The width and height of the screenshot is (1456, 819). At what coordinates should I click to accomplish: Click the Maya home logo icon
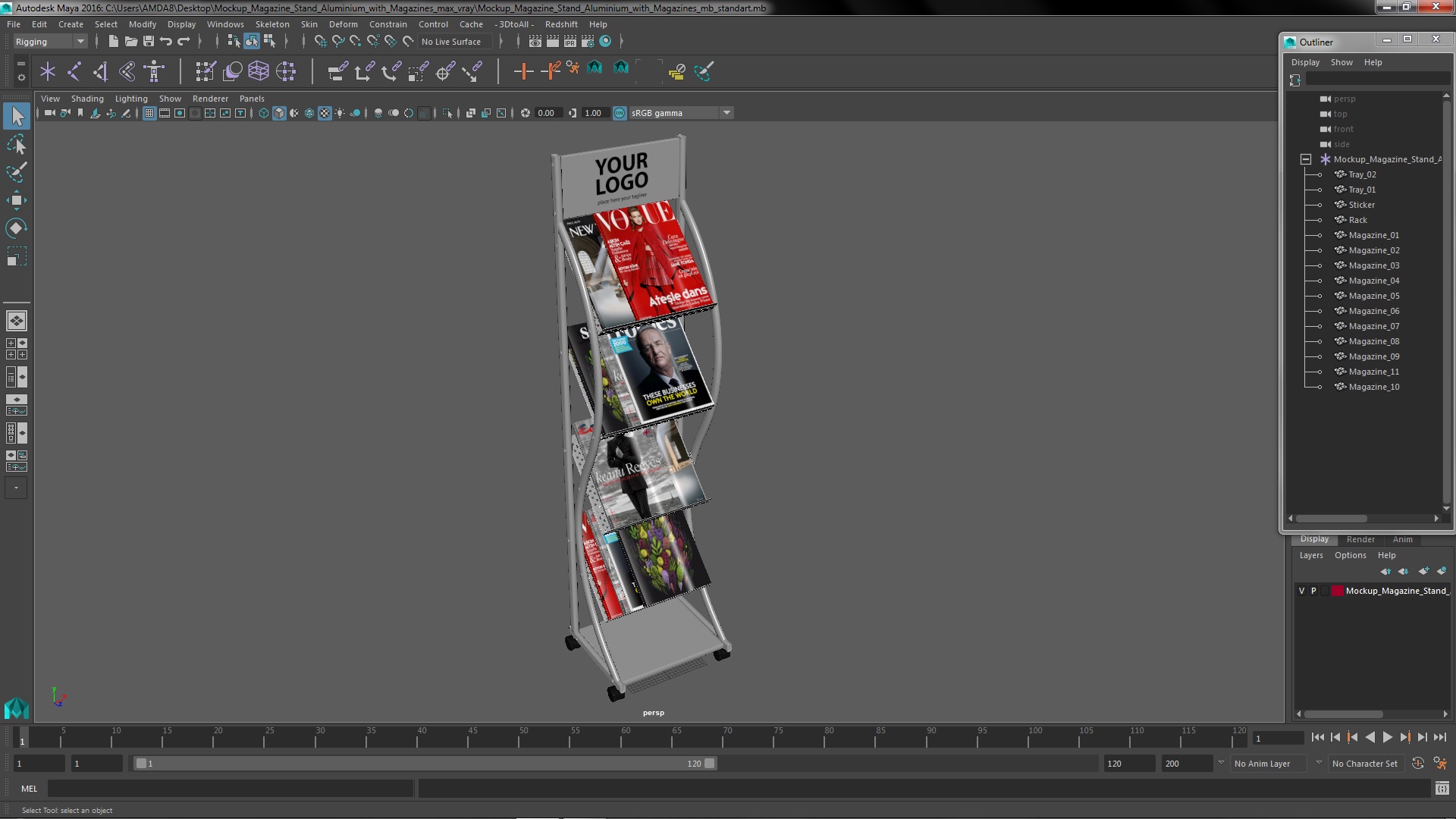coord(17,708)
